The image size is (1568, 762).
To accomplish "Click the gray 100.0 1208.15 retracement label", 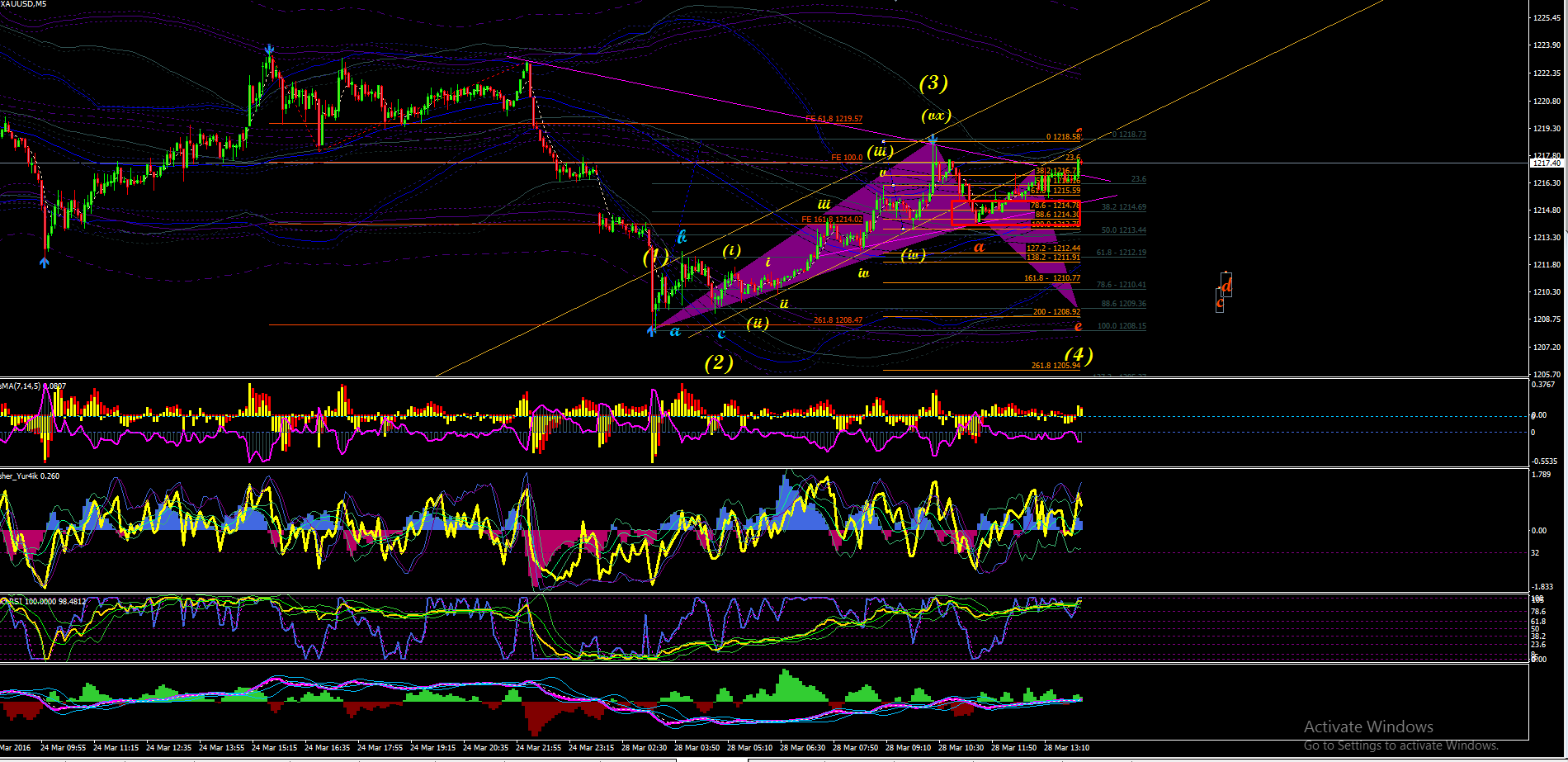I will click(x=1122, y=326).
